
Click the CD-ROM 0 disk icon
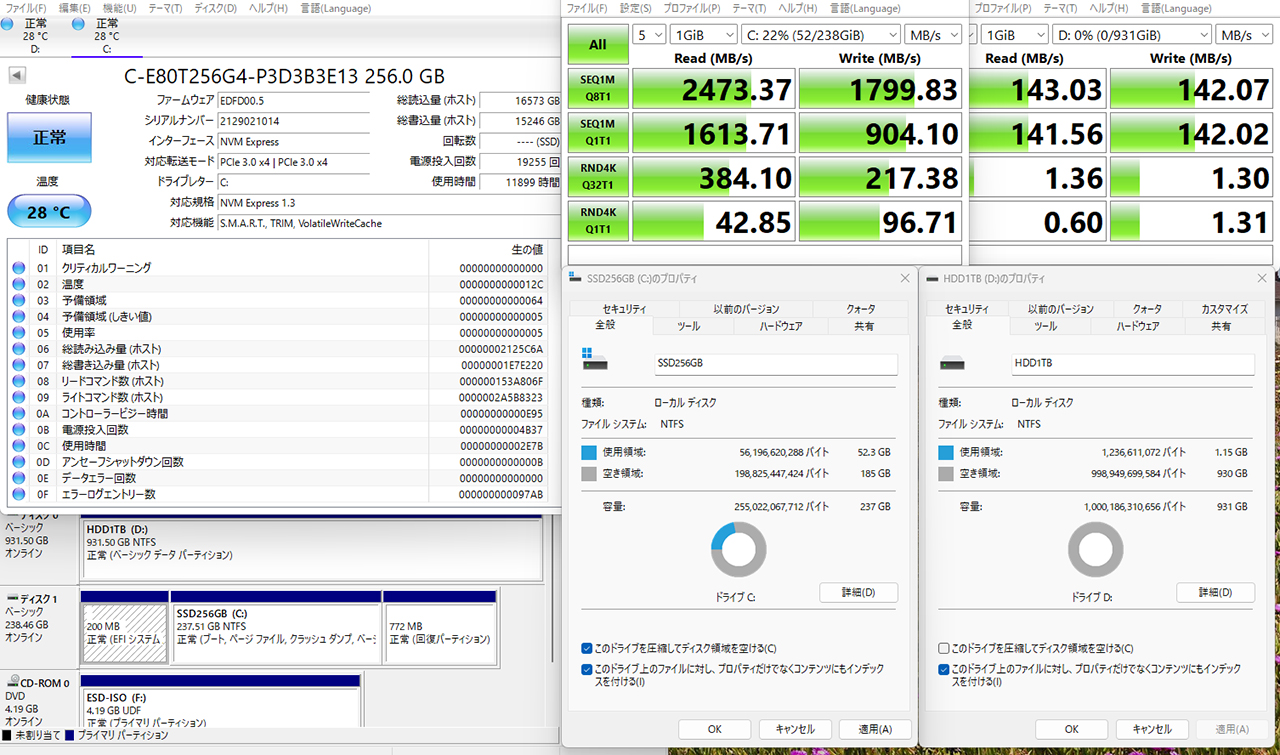click(13, 683)
